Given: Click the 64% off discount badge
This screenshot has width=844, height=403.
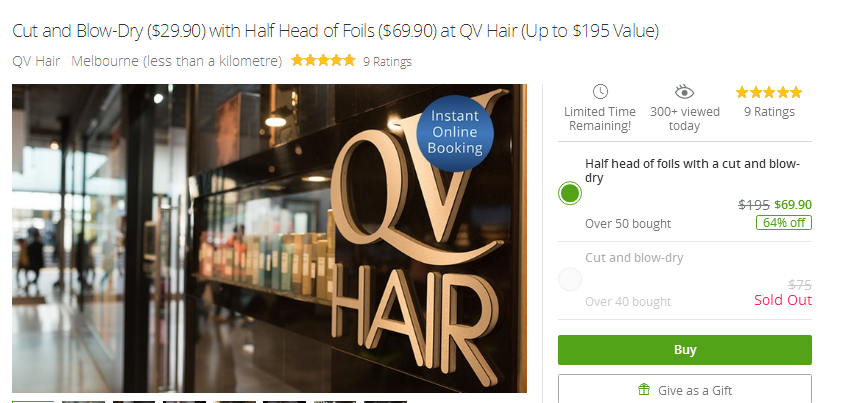Looking at the screenshot, I should 784,223.
